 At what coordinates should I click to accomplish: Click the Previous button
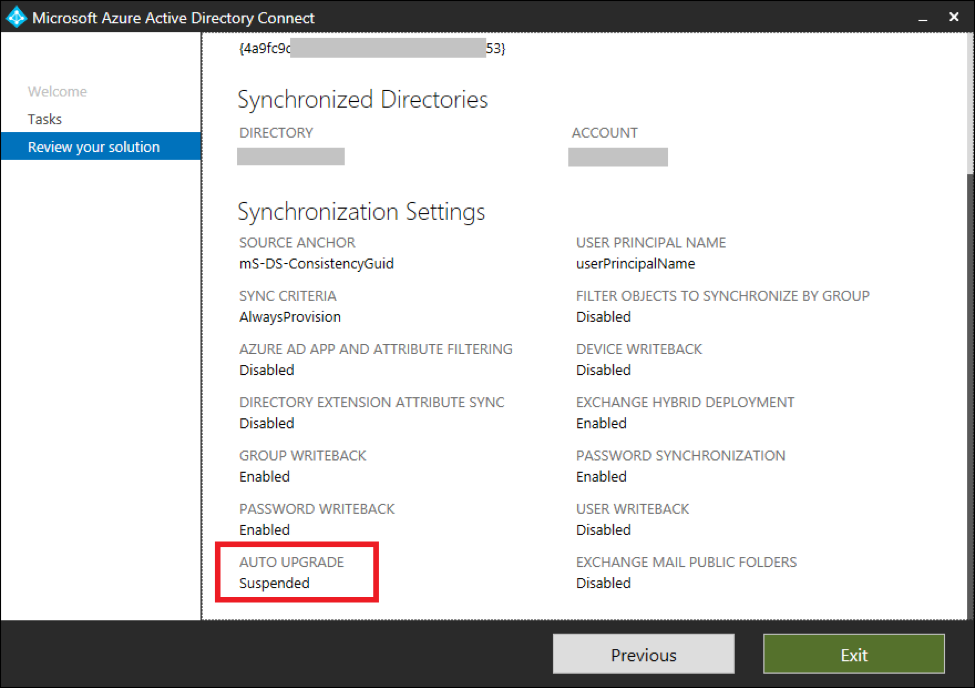(x=643, y=654)
